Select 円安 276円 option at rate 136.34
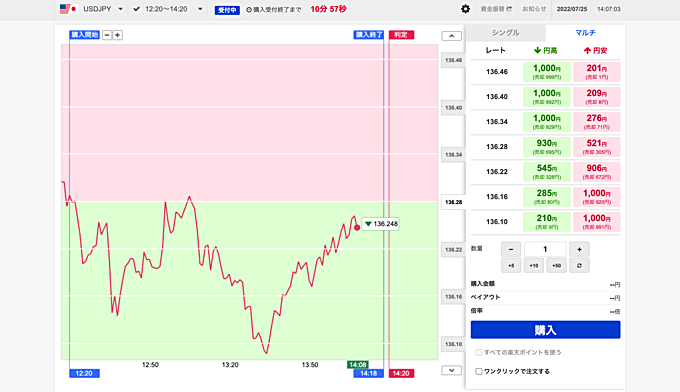The image size is (680, 392). 597,121
